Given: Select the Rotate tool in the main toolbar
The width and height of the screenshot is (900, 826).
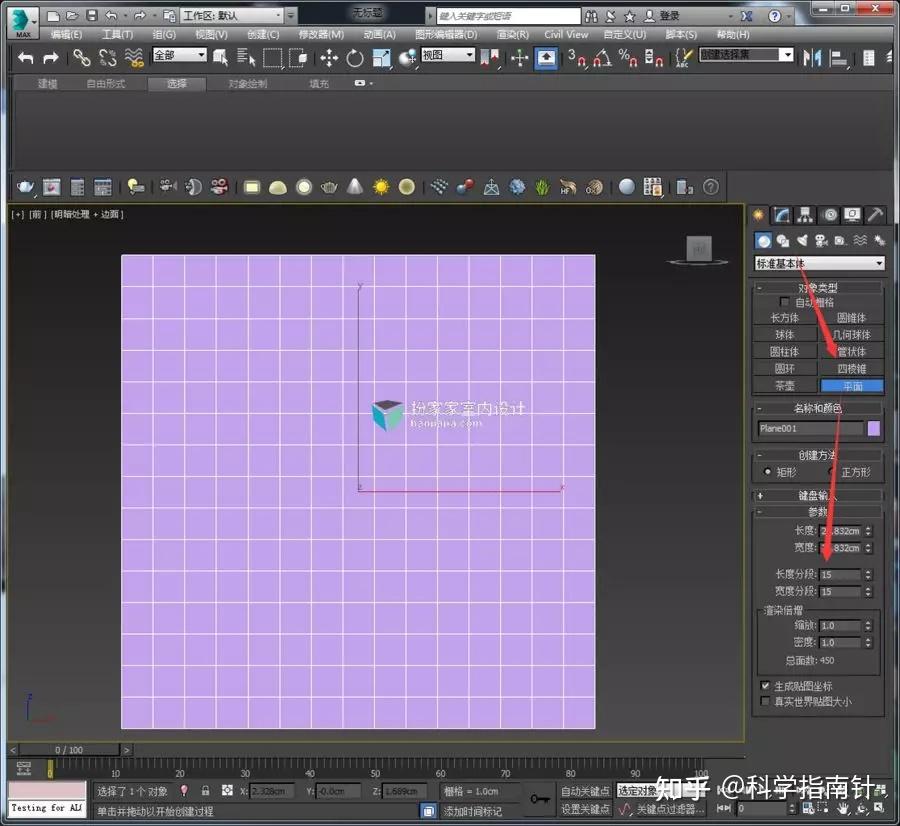Looking at the screenshot, I should click(x=356, y=60).
